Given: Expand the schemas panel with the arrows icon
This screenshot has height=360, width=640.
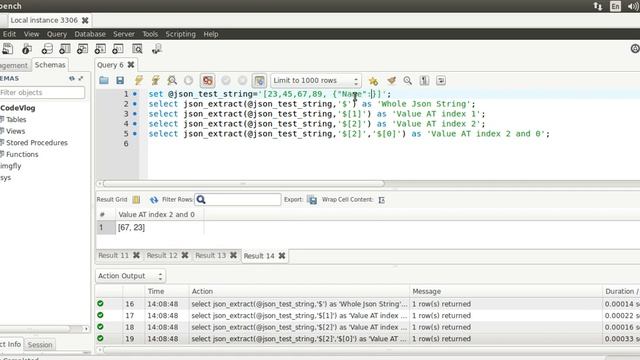Looking at the screenshot, I should pyautogui.click(x=81, y=78).
